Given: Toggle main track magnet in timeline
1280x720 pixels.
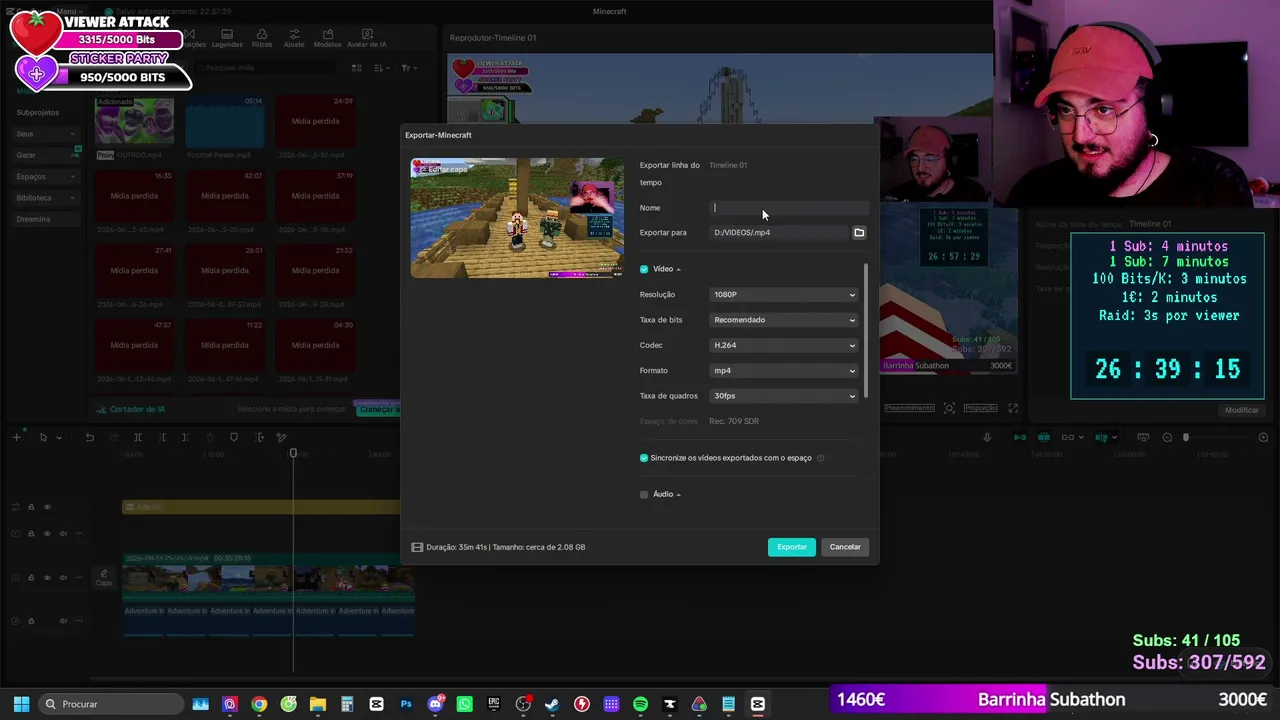Looking at the screenshot, I should coord(1020,437).
